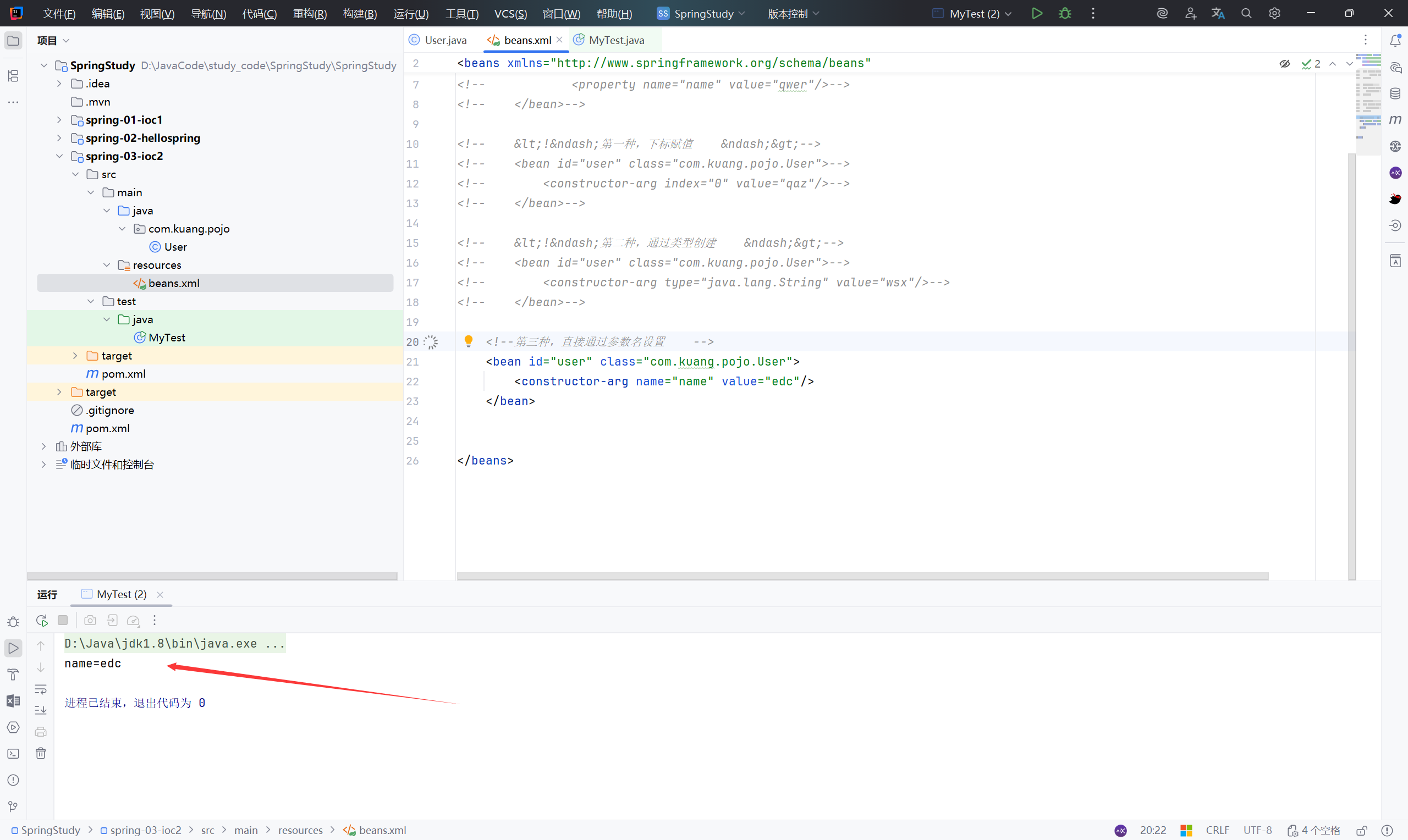Toggle soft-wrap in the Run console

pyautogui.click(x=41, y=689)
